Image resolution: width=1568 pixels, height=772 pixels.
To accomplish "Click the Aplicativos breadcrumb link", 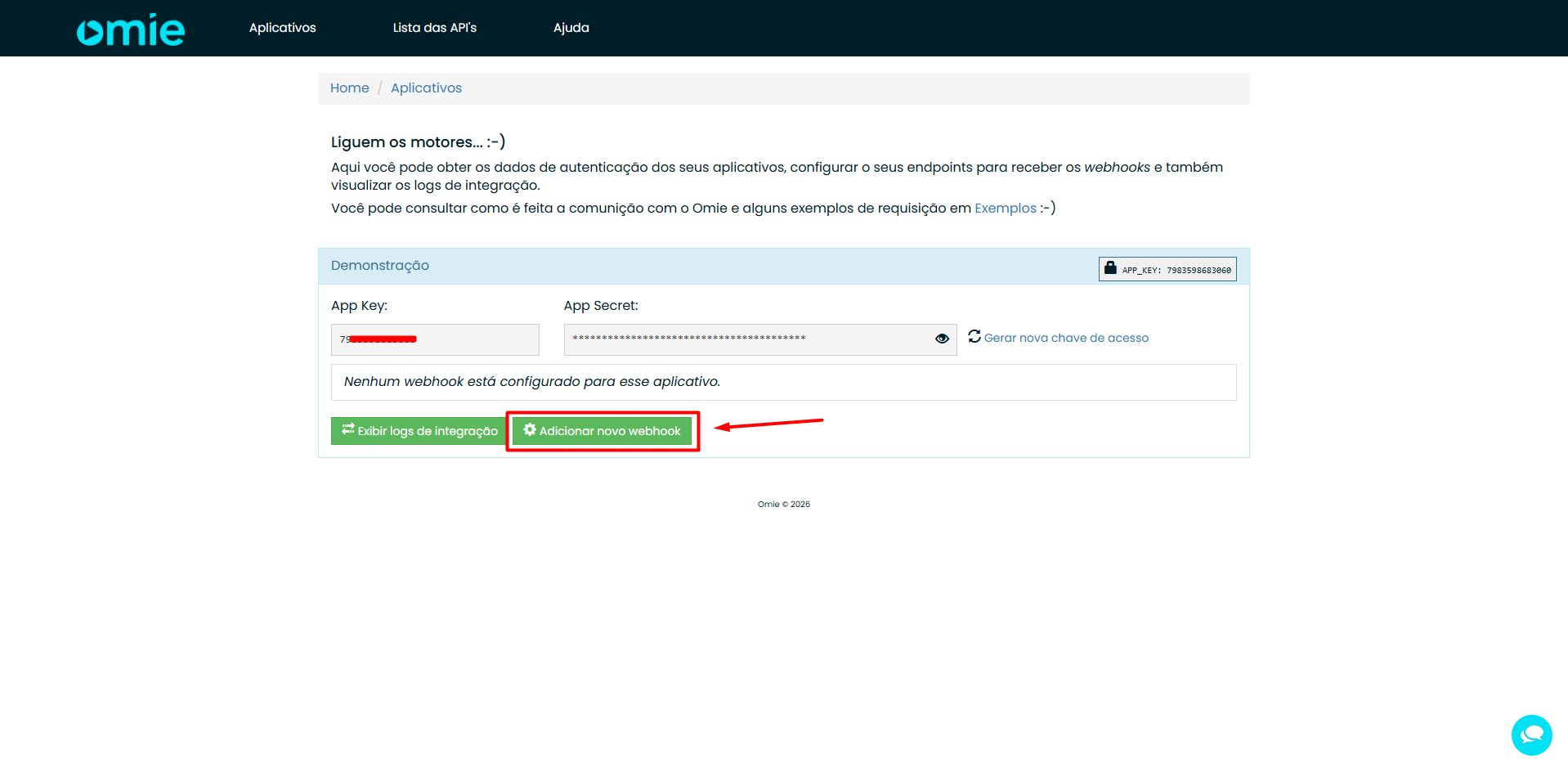I will (426, 88).
